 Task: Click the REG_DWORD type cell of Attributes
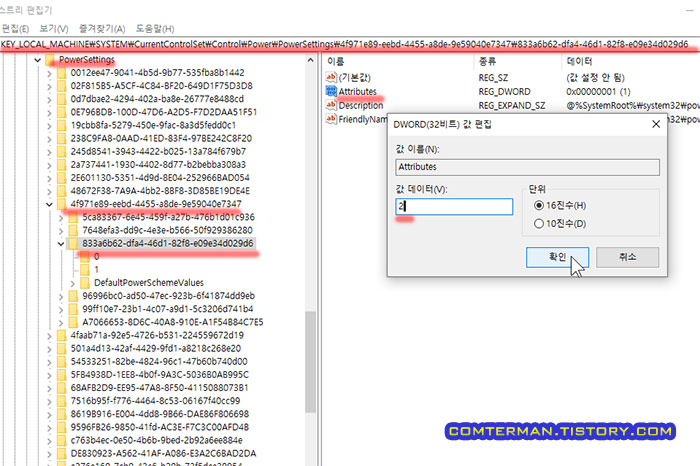coord(504,92)
